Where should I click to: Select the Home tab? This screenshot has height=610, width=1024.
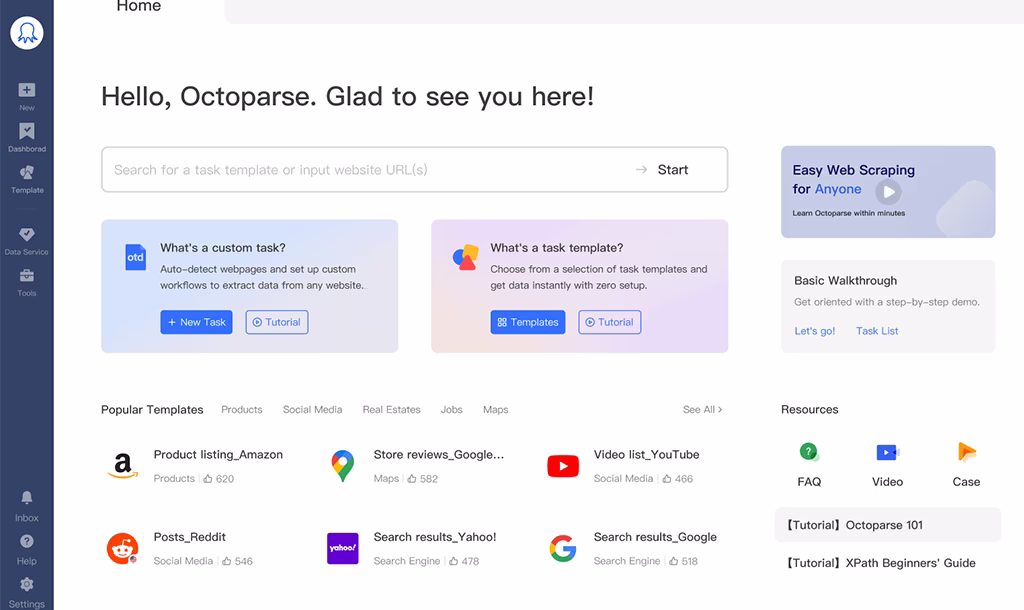[x=139, y=8]
